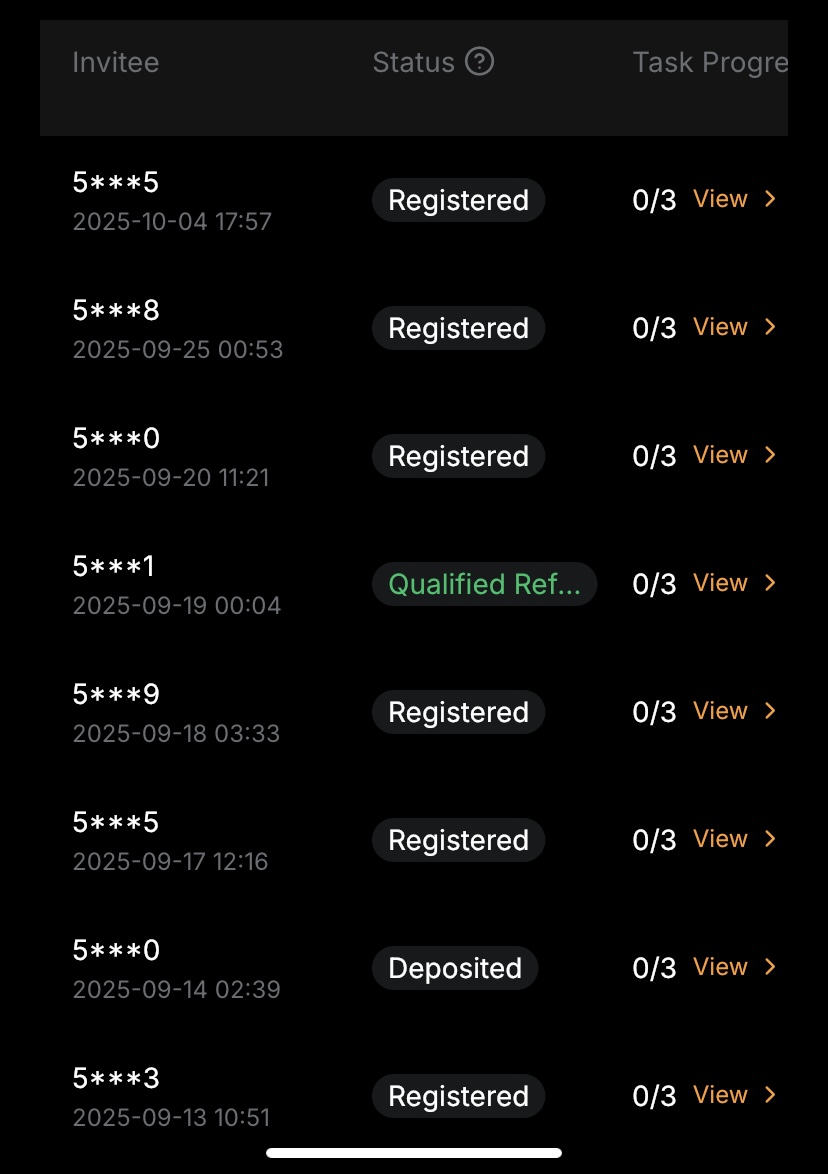828x1174 pixels.
Task: Tap the Registered badge for invitee 5***9
Action: (458, 712)
